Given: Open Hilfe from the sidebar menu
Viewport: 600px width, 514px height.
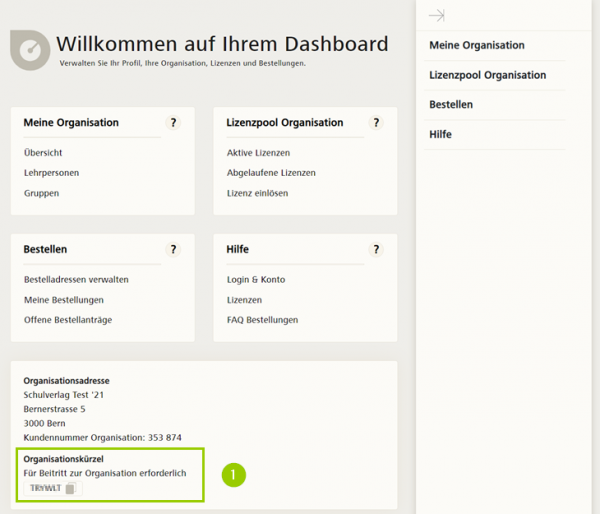Looking at the screenshot, I should click(441, 134).
